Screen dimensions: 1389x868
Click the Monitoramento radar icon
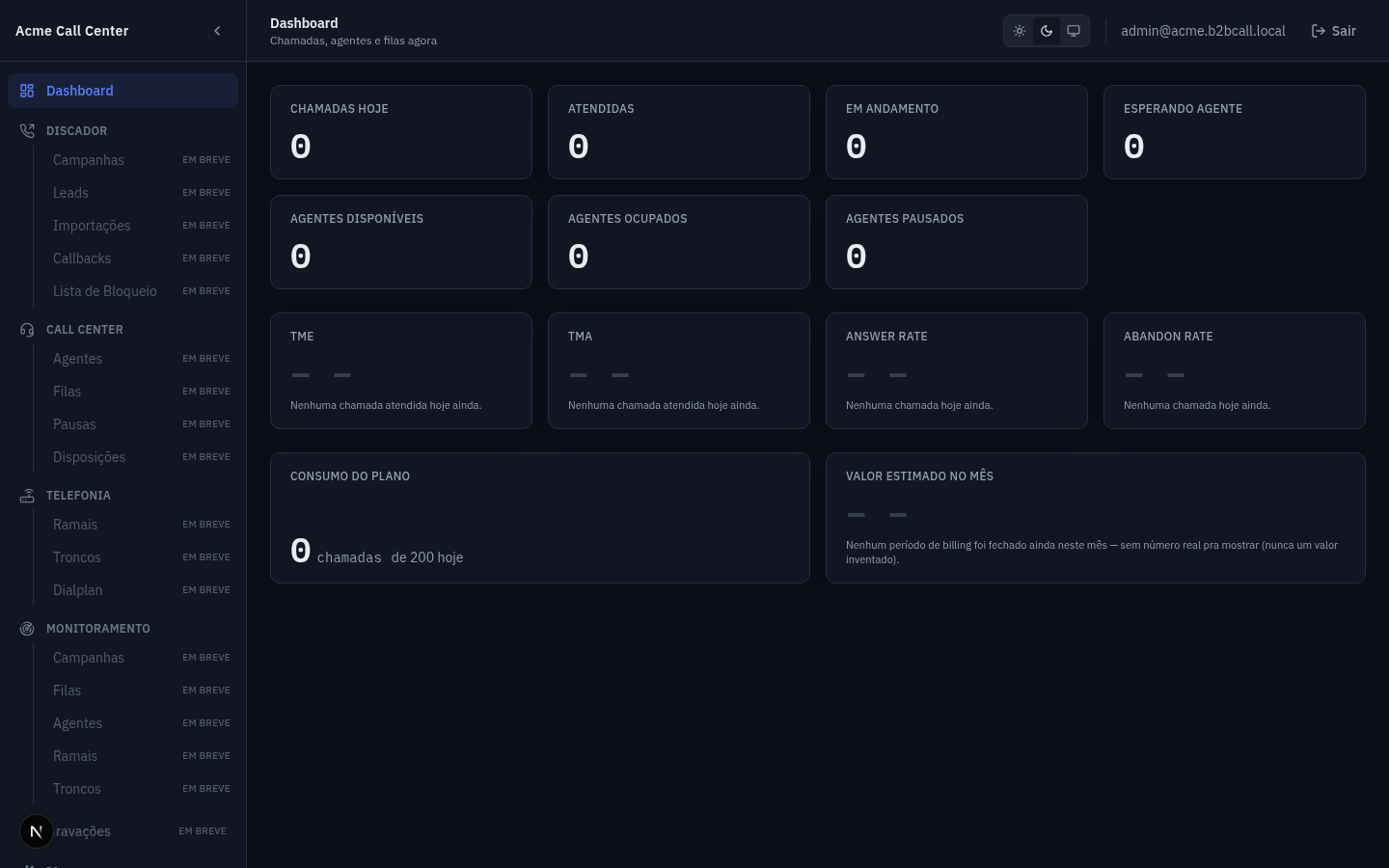coord(27,629)
